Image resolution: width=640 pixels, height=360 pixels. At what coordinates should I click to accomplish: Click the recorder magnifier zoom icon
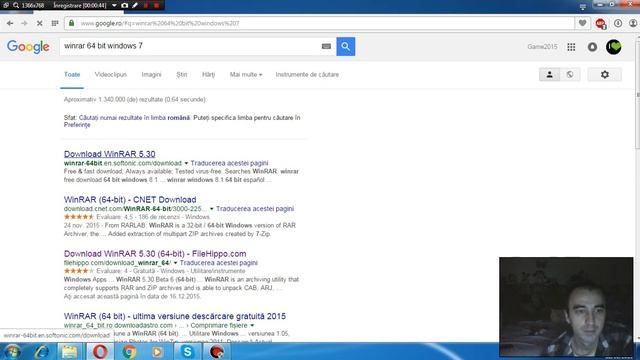point(16,5)
